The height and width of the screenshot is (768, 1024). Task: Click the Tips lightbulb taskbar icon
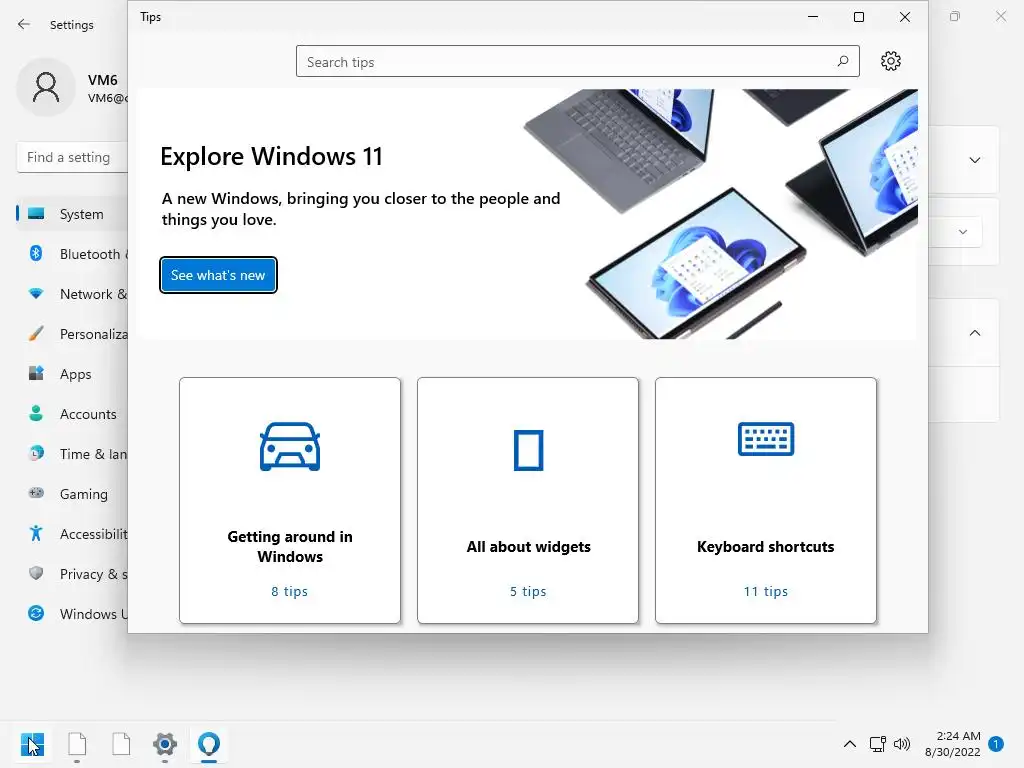point(209,744)
